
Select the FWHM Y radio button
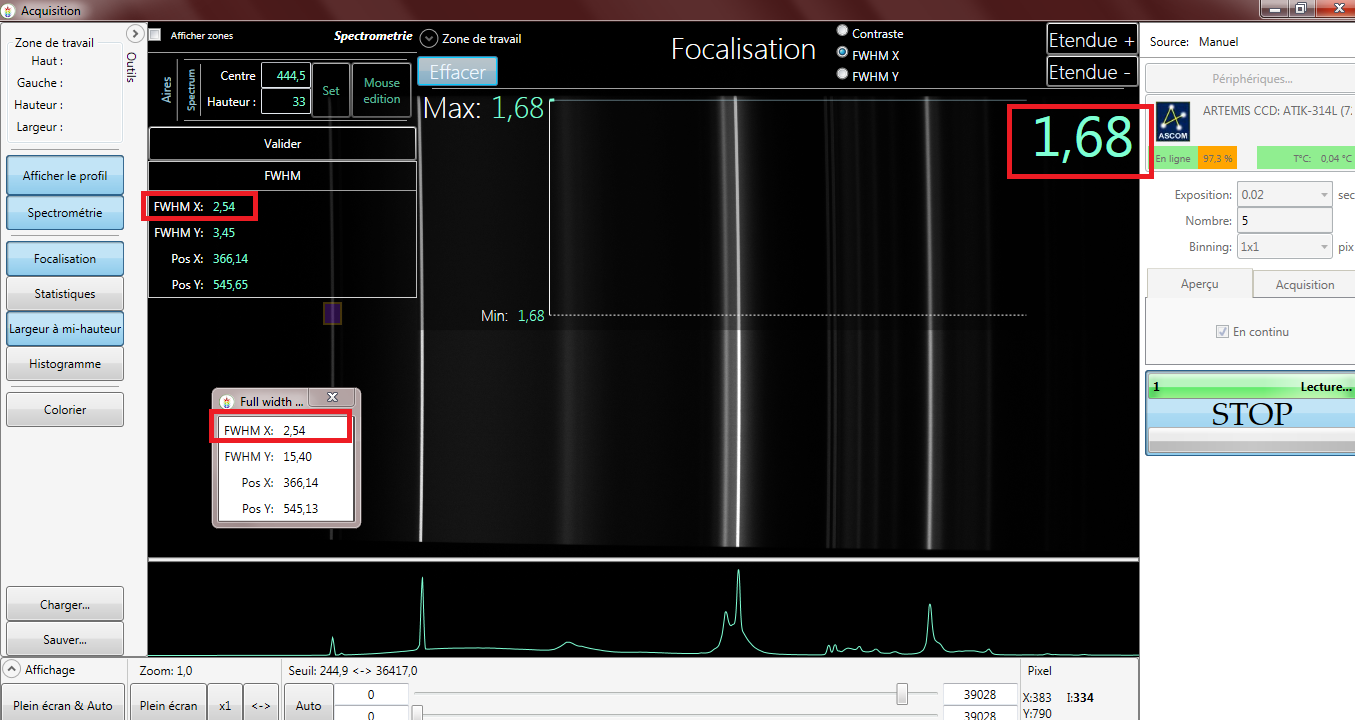tap(842, 74)
